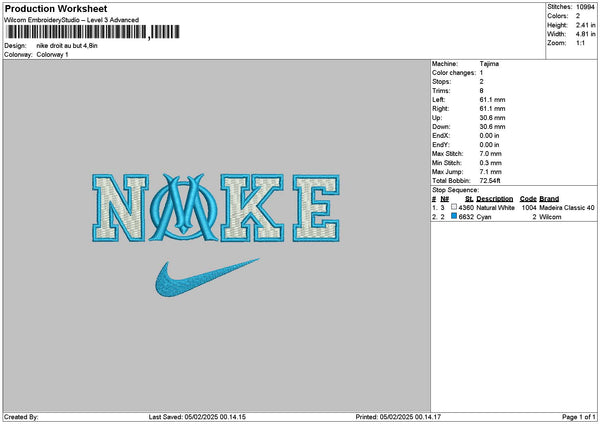This screenshot has height=424, width=600.
Task: Click the Width value '4.81 in'
Action: 585,34
